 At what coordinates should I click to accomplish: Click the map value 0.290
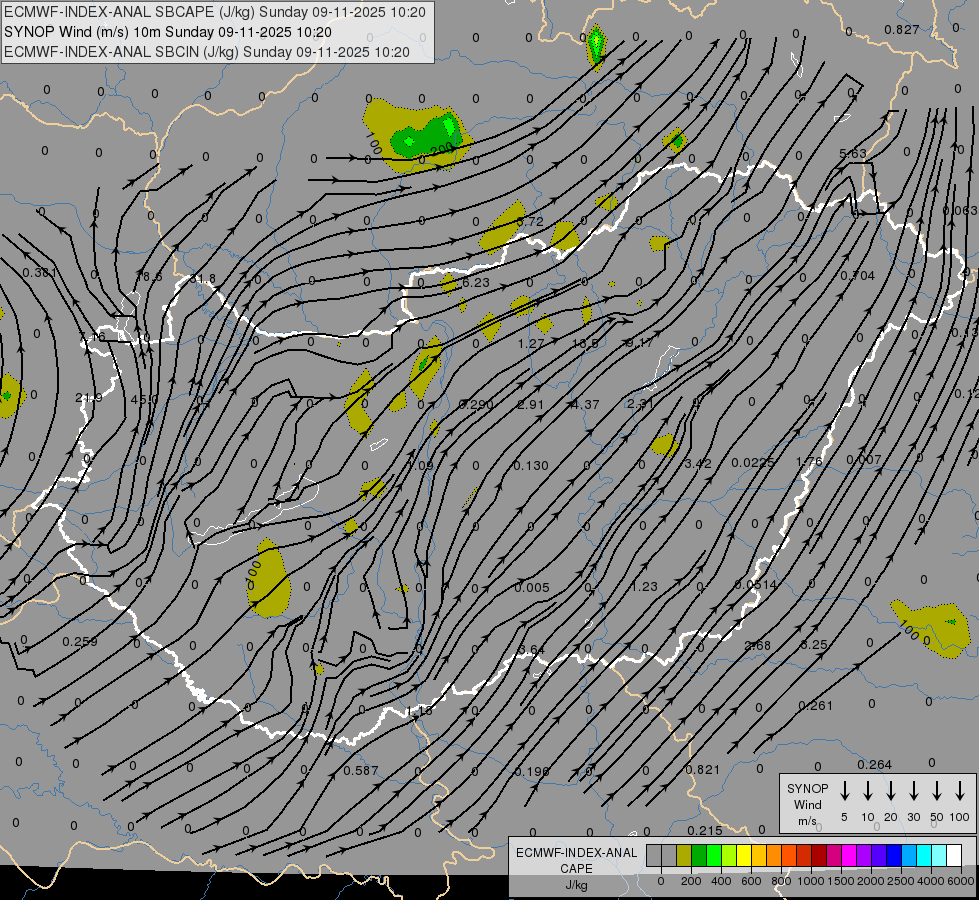pyautogui.click(x=476, y=404)
